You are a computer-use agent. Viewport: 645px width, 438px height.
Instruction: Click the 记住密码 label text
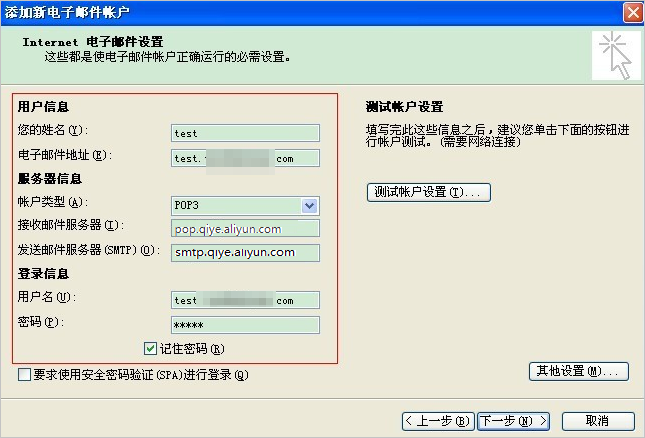pos(190,349)
